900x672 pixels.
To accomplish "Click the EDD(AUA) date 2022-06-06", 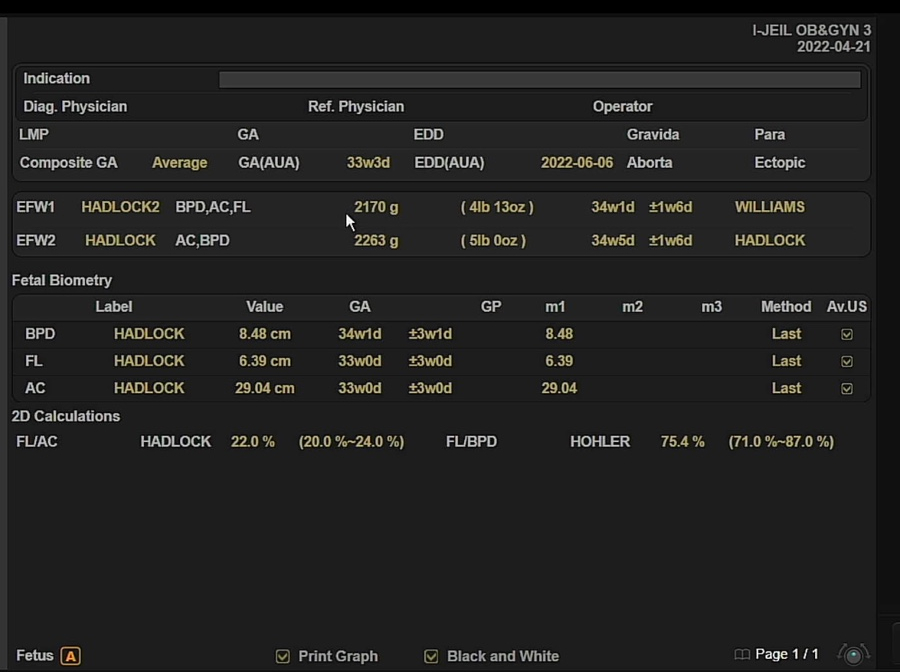I will tap(577, 163).
